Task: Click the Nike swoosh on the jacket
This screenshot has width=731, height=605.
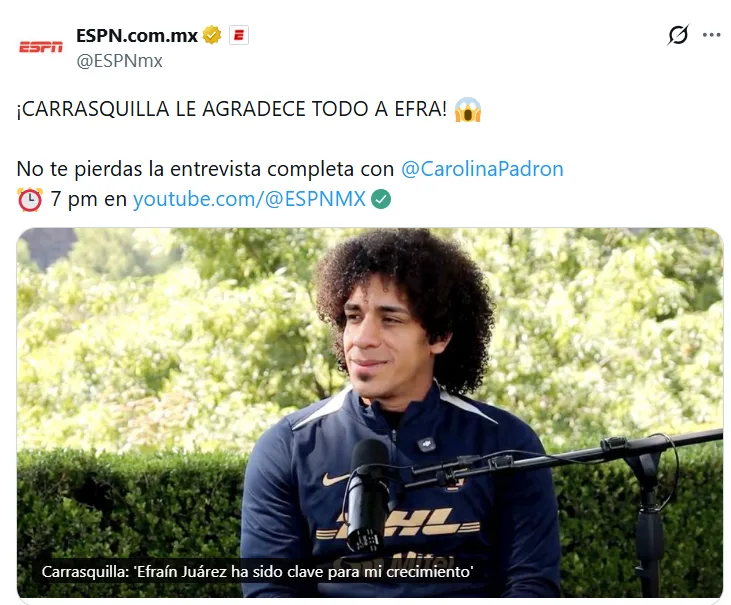Action: point(335,479)
